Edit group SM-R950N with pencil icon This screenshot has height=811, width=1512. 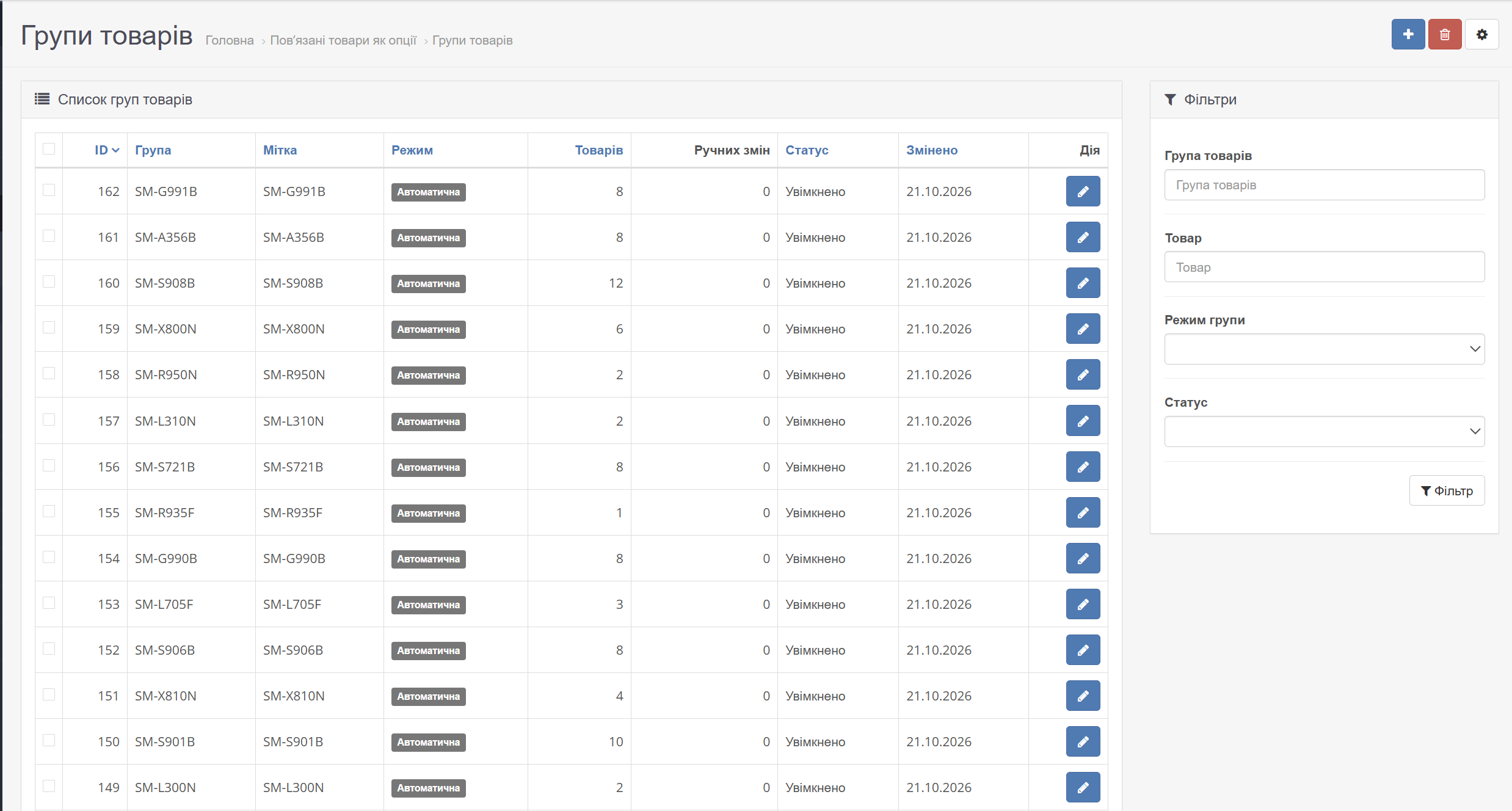tap(1083, 374)
